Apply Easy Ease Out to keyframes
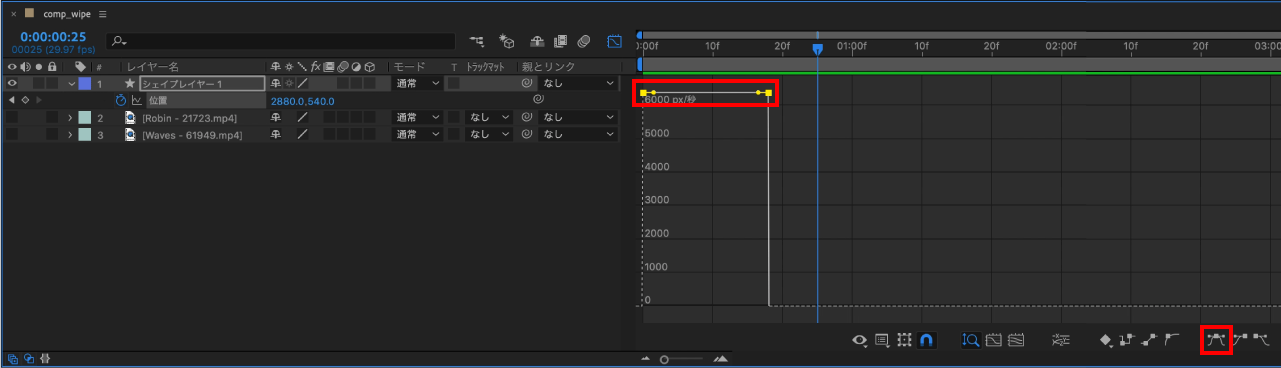 1261,340
